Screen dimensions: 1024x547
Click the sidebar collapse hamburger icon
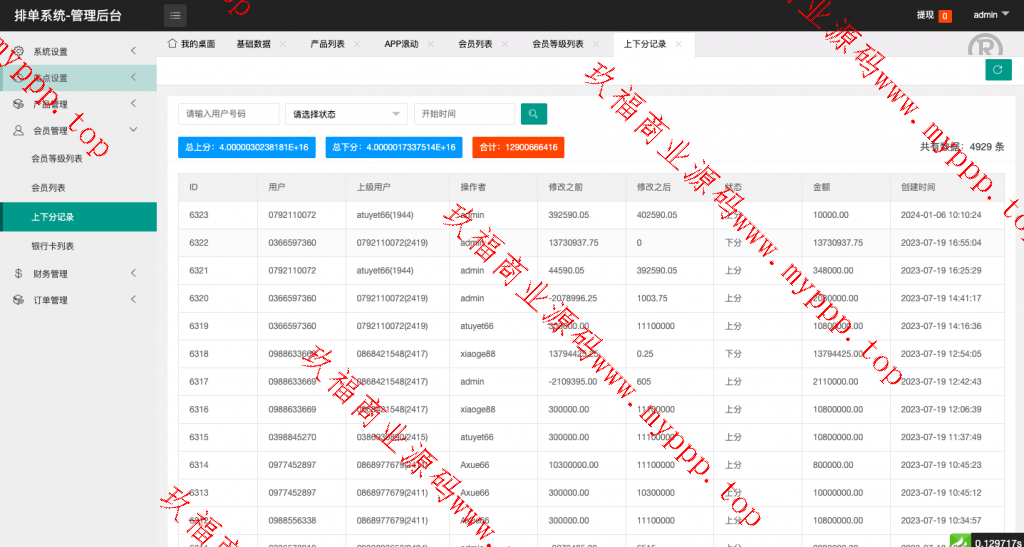(x=175, y=15)
